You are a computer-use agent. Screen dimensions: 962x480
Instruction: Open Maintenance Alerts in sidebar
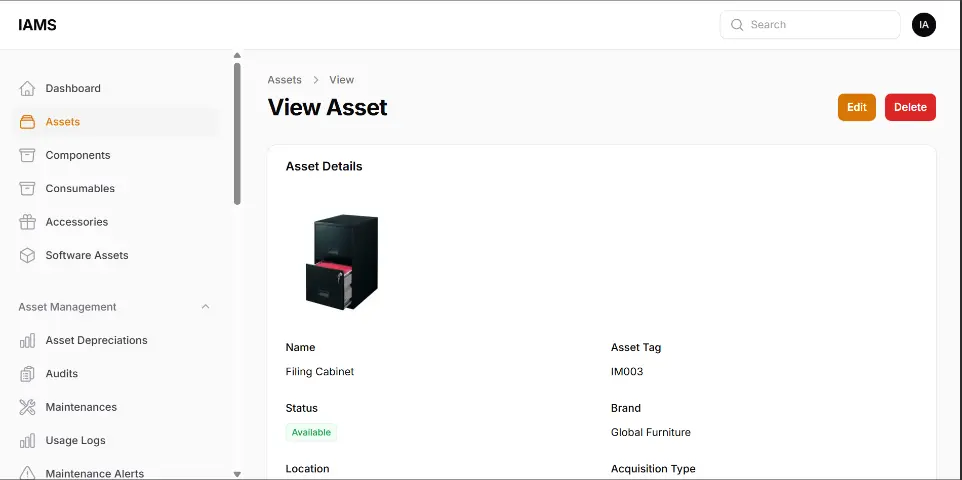(x=94, y=473)
